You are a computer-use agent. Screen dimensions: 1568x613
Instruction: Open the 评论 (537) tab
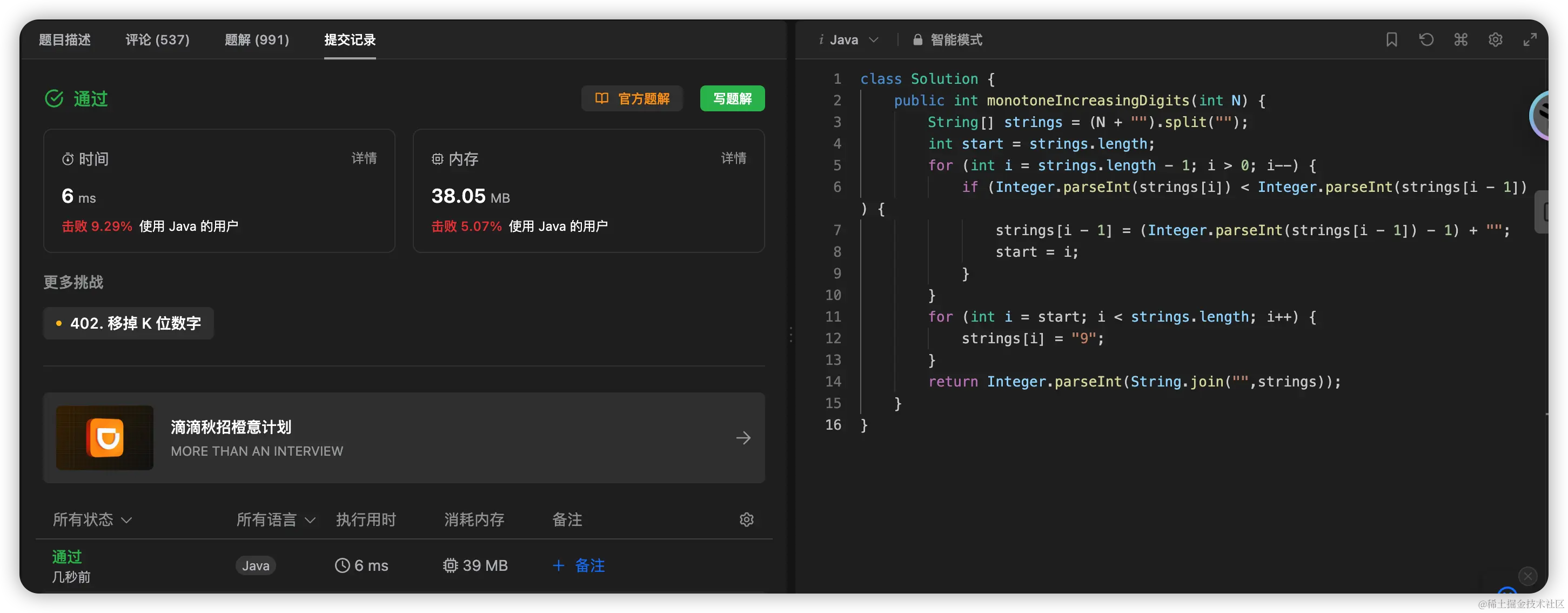(157, 40)
